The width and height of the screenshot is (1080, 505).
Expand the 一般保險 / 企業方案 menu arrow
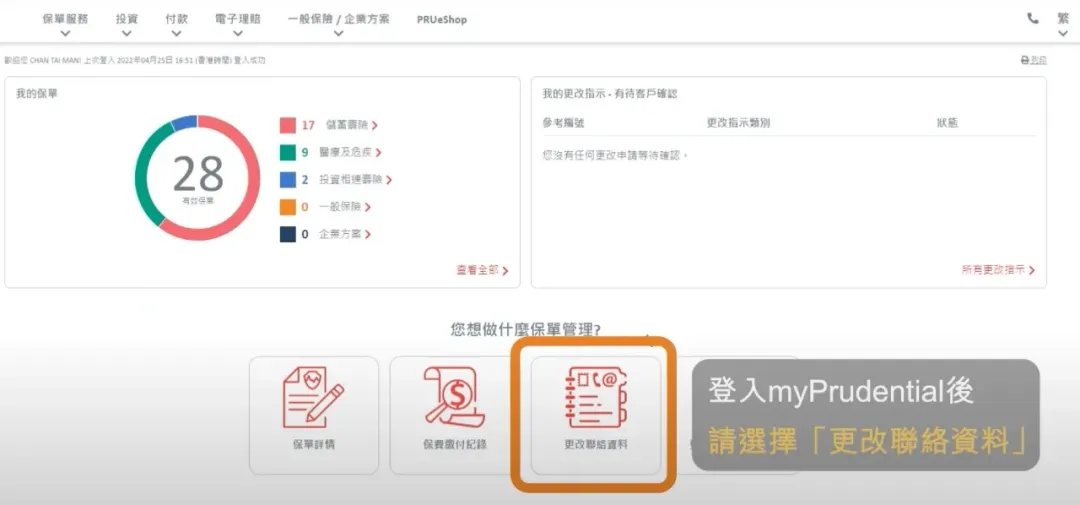coord(338,33)
